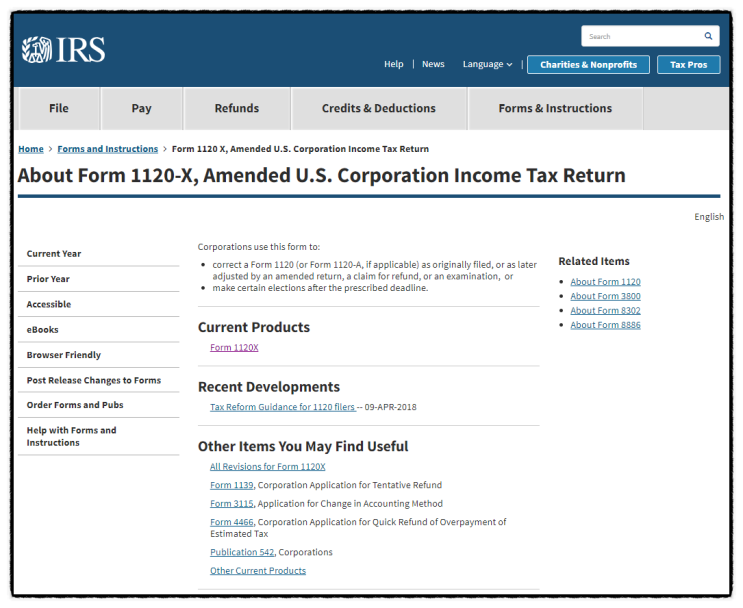Open Tax Reform Guidance for 1120 filers
Image resolution: width=743 pixels, height=608 pixels.
[x=282, y=407]
